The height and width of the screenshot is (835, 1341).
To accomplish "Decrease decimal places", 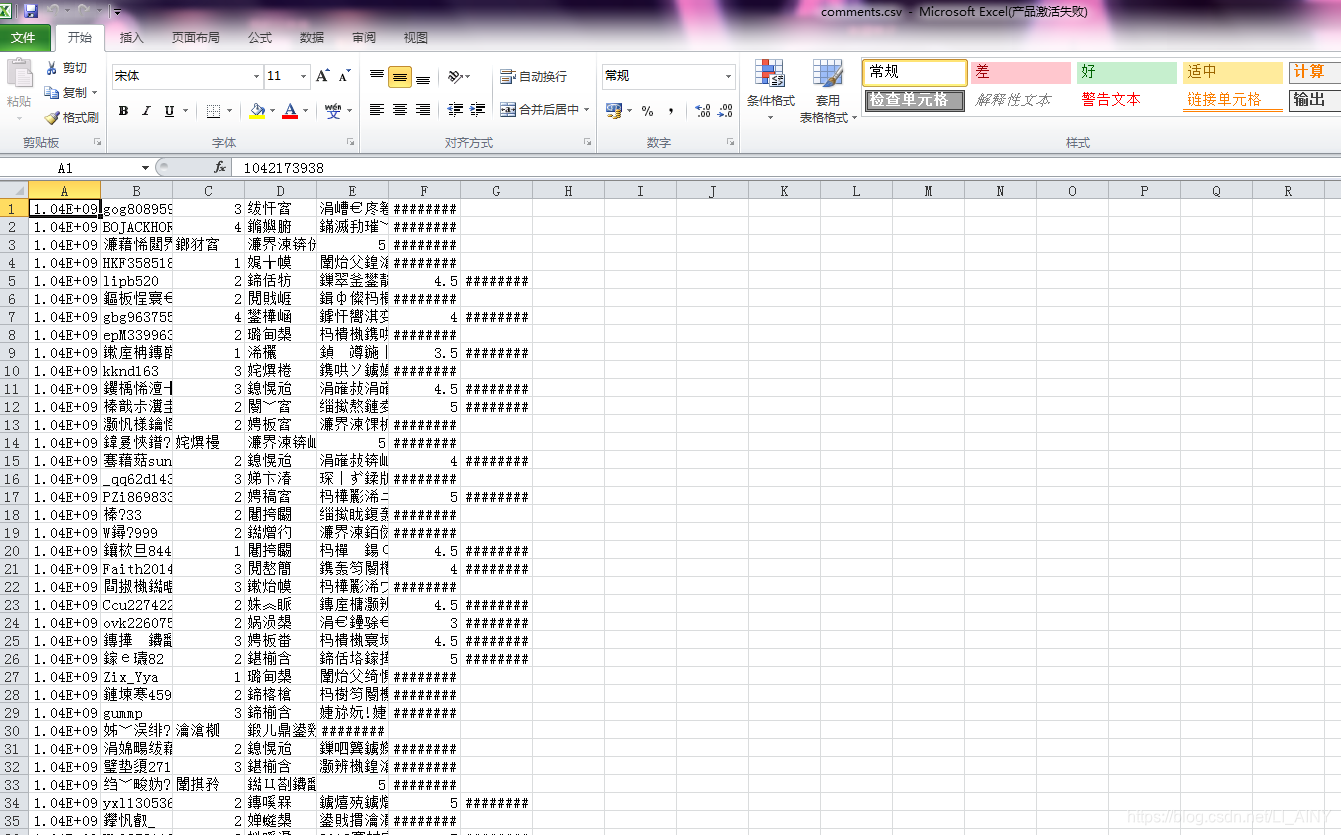I will [x=725, y=110].
